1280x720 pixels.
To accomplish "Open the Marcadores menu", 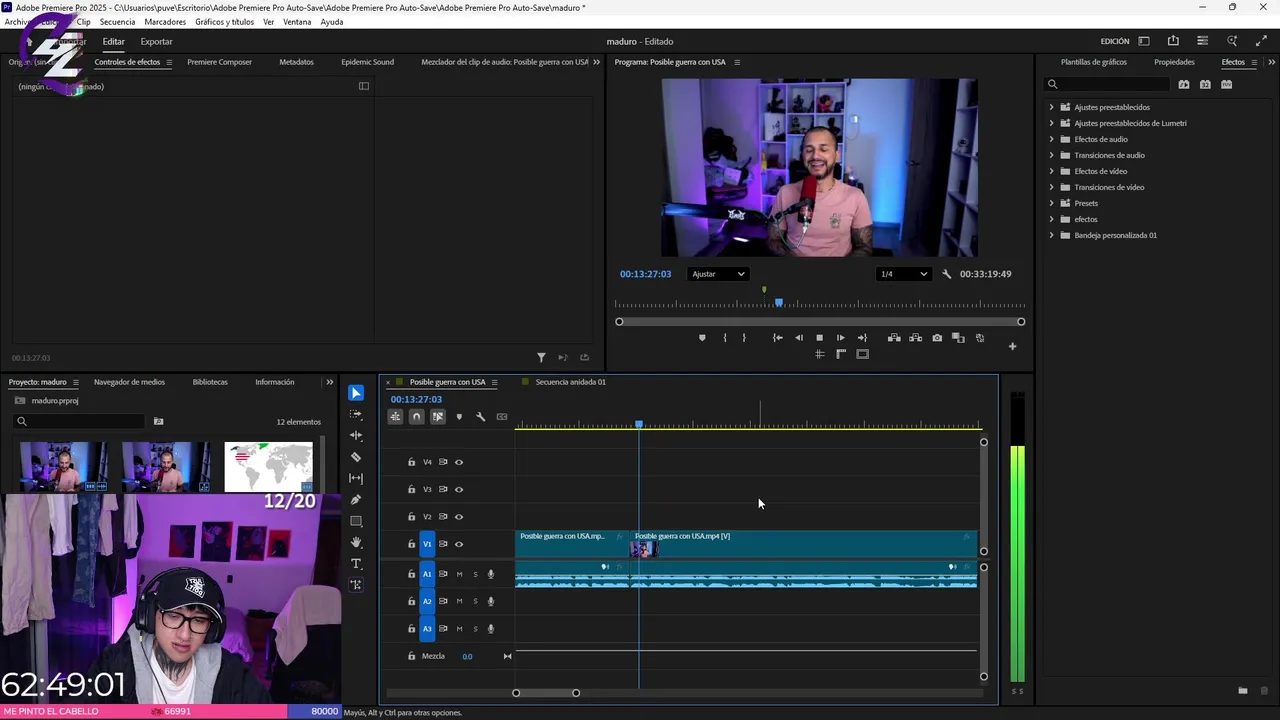I will click(x=165, y=22).
